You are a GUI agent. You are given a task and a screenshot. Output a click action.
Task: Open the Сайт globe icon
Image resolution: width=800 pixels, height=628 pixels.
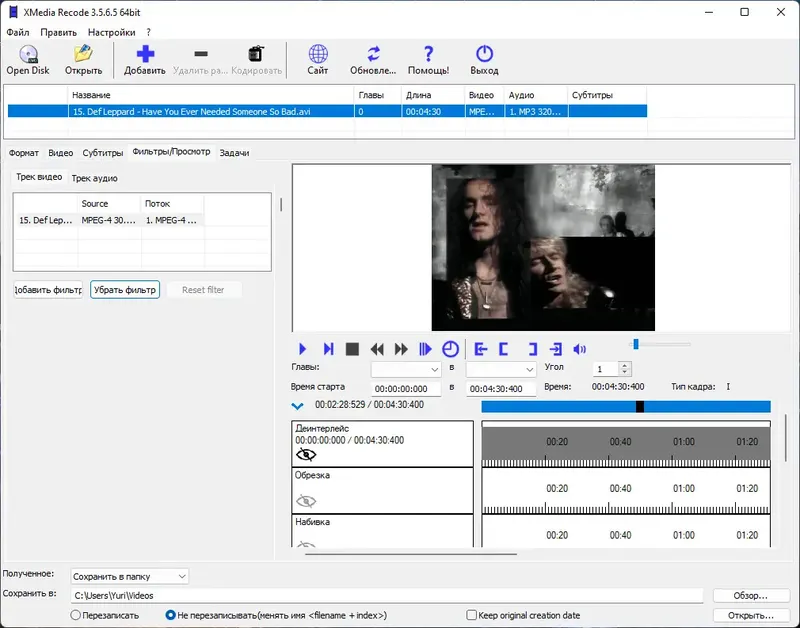pos(318,55)
